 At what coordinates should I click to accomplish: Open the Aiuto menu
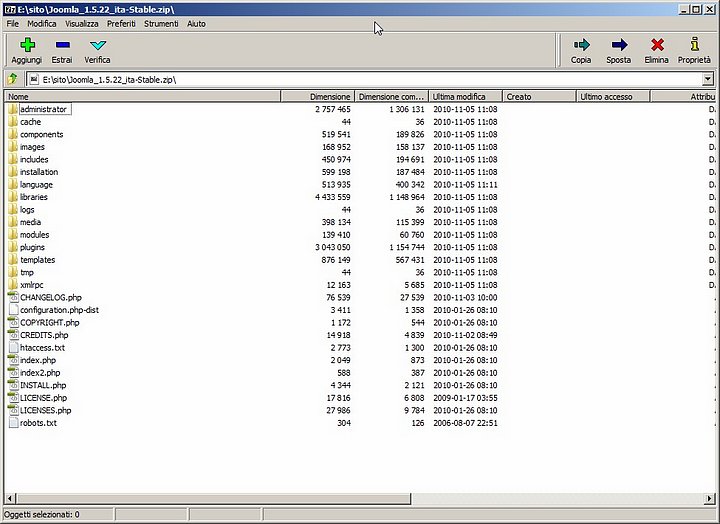[197, 23]
